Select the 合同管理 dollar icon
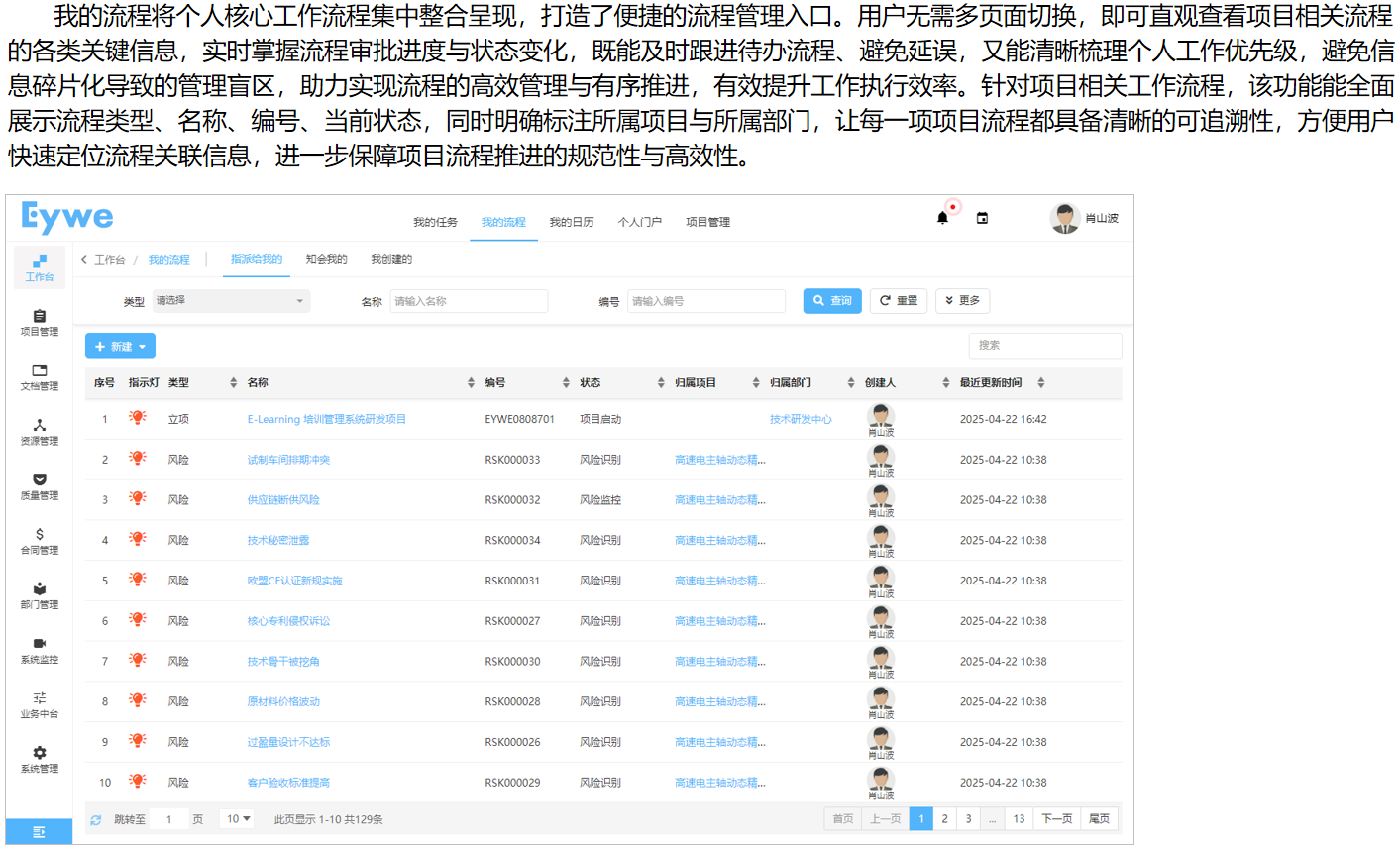The image size is (1400, 849). (x=39, y=540)
